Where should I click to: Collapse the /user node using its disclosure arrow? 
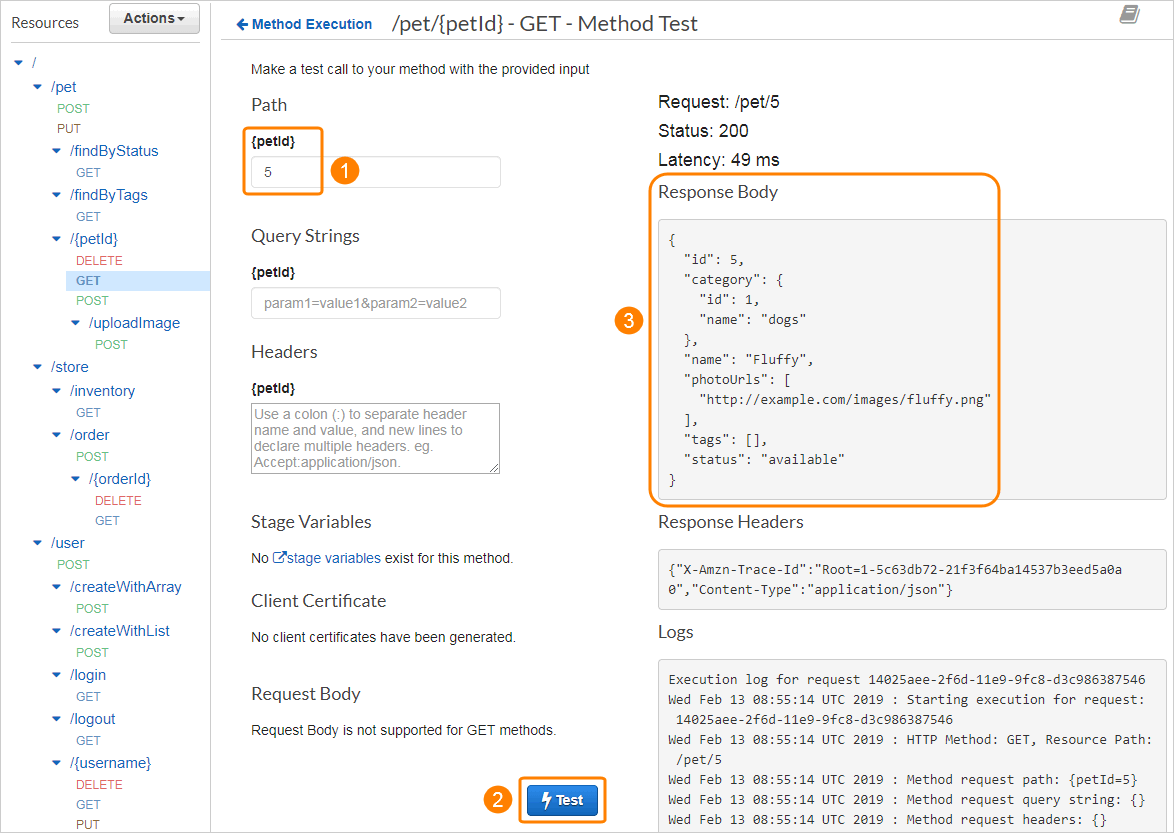pos(38,542)
